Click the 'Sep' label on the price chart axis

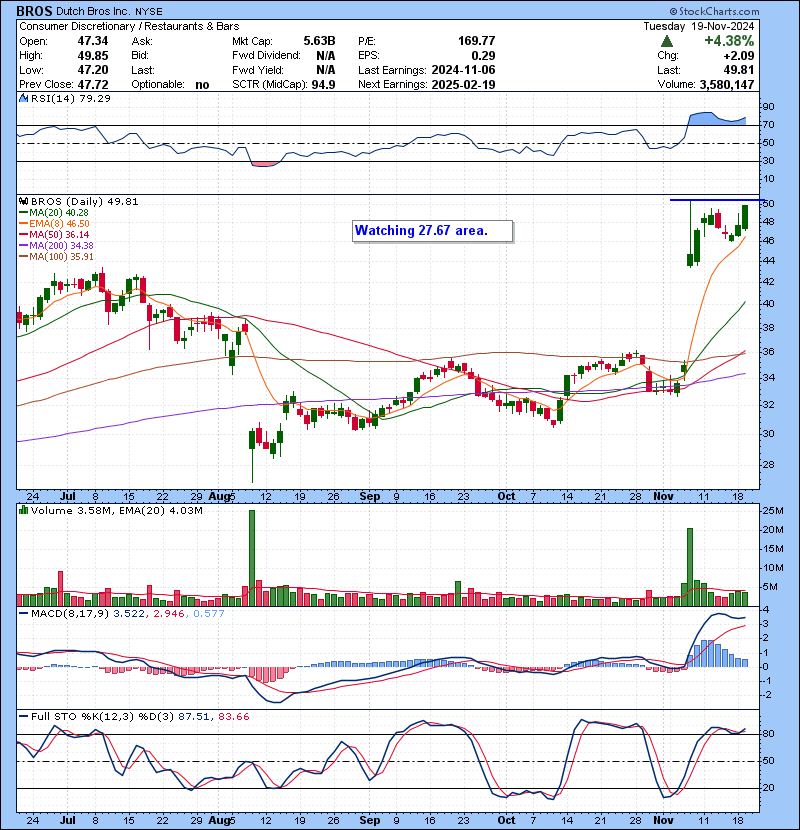(370, 496)
